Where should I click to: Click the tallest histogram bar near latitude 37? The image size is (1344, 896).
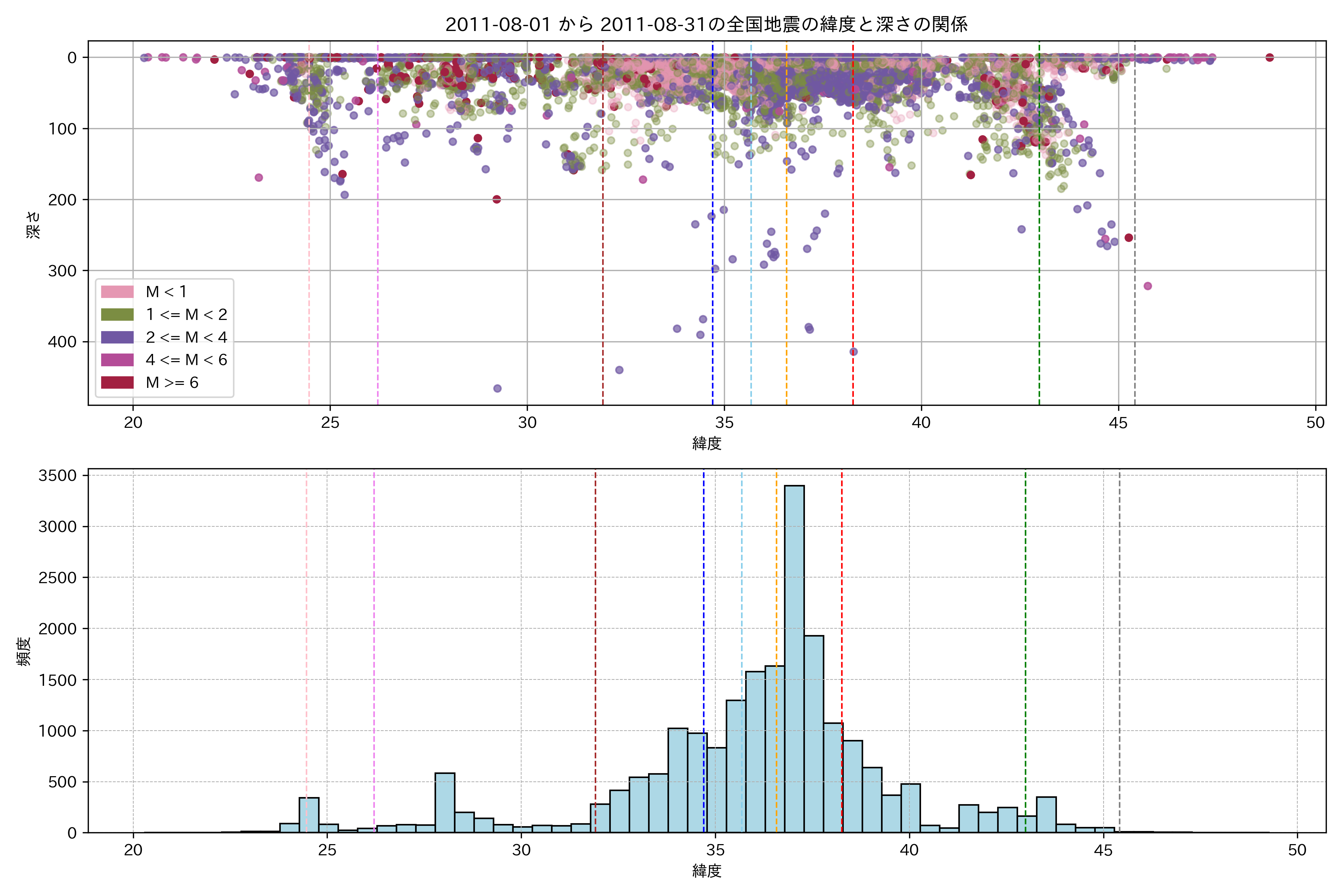(x=794, y=657)
